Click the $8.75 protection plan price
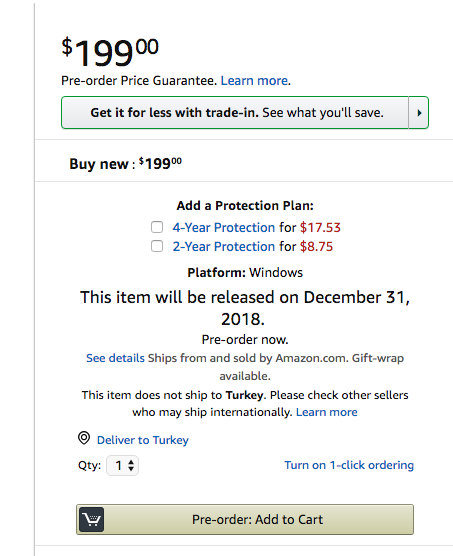This screenshot has width=453, height=556. 317,246
